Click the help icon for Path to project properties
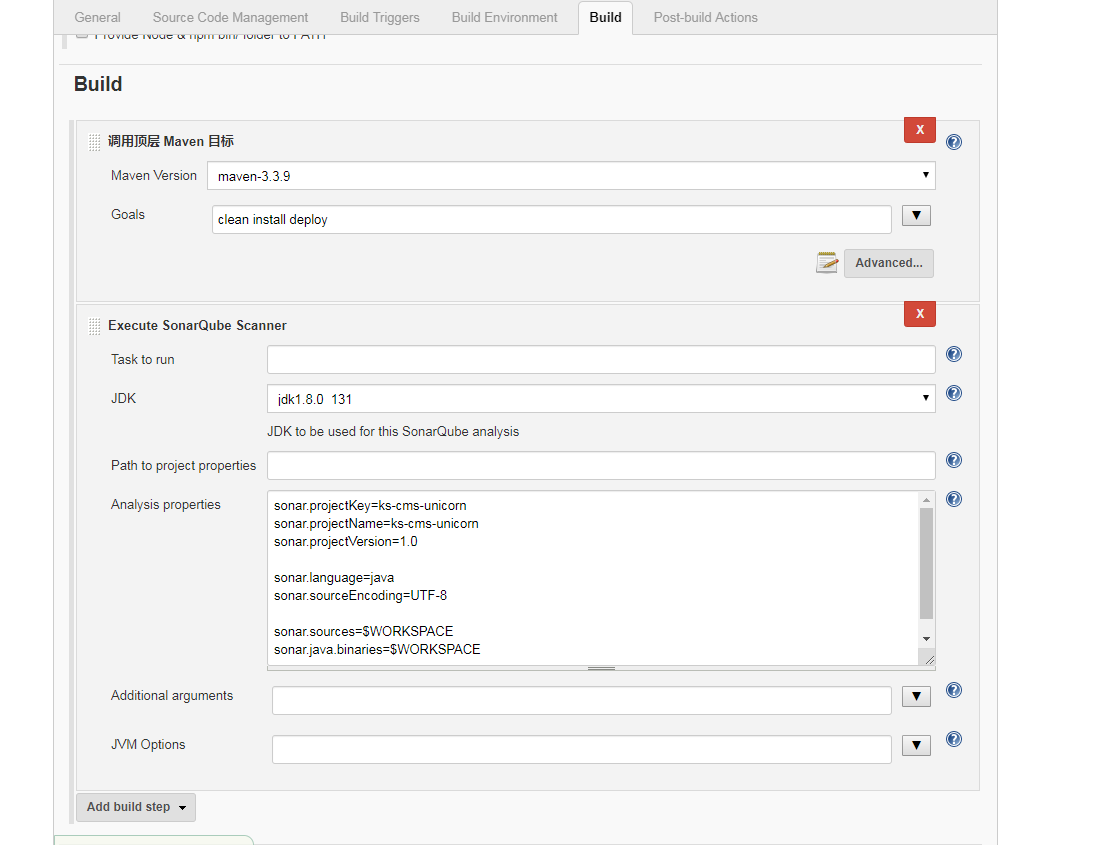The image size is (1107, 845). pos(953,460)
